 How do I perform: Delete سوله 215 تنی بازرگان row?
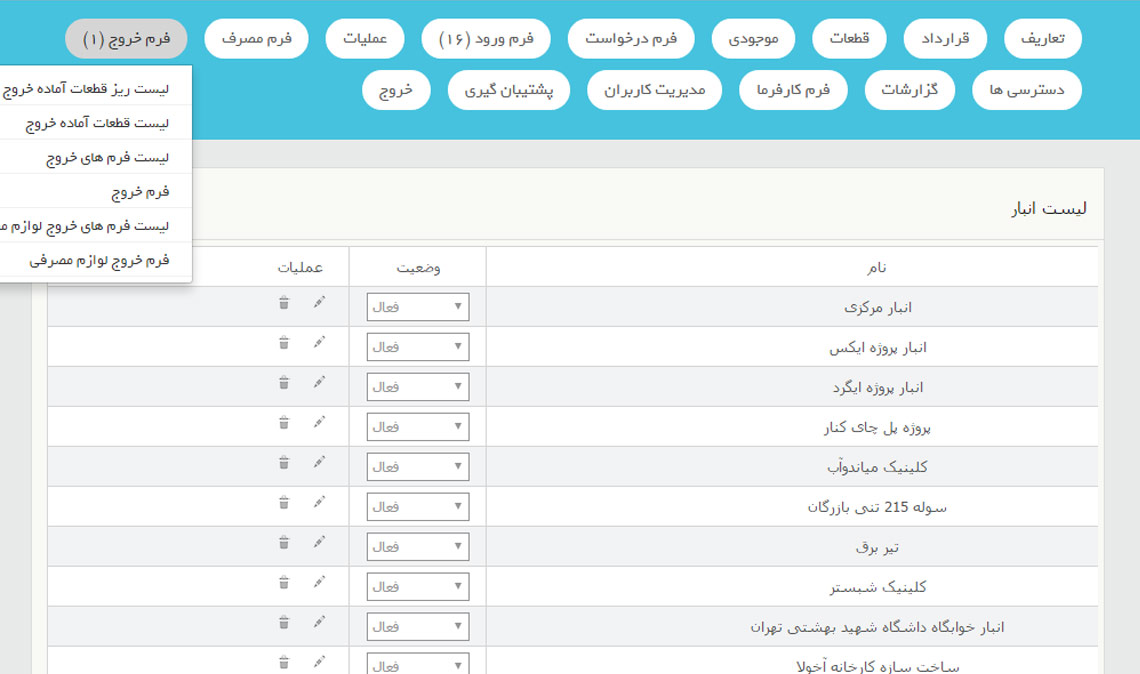coord(284,502)
